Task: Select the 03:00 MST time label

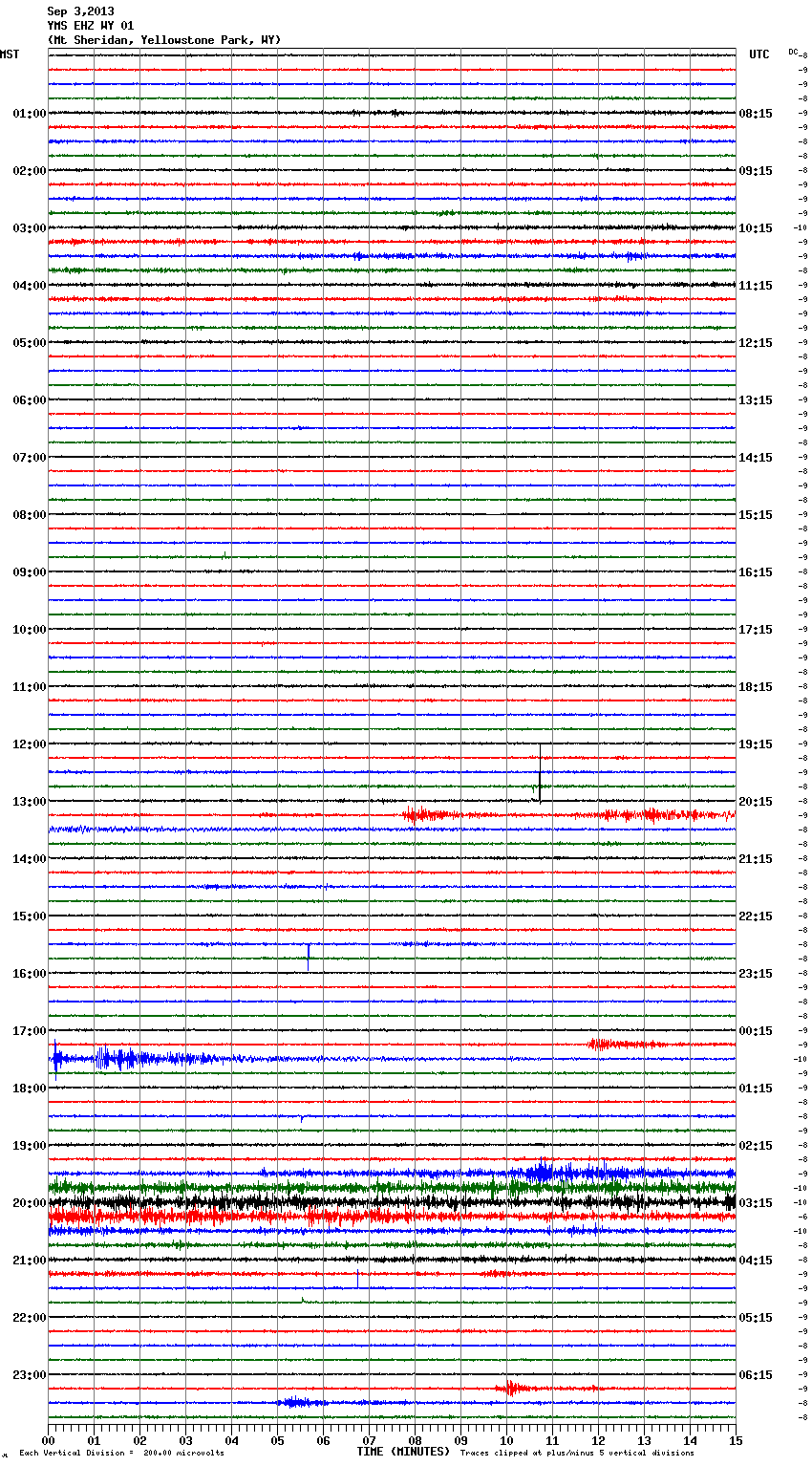Action: click(30, 228)
